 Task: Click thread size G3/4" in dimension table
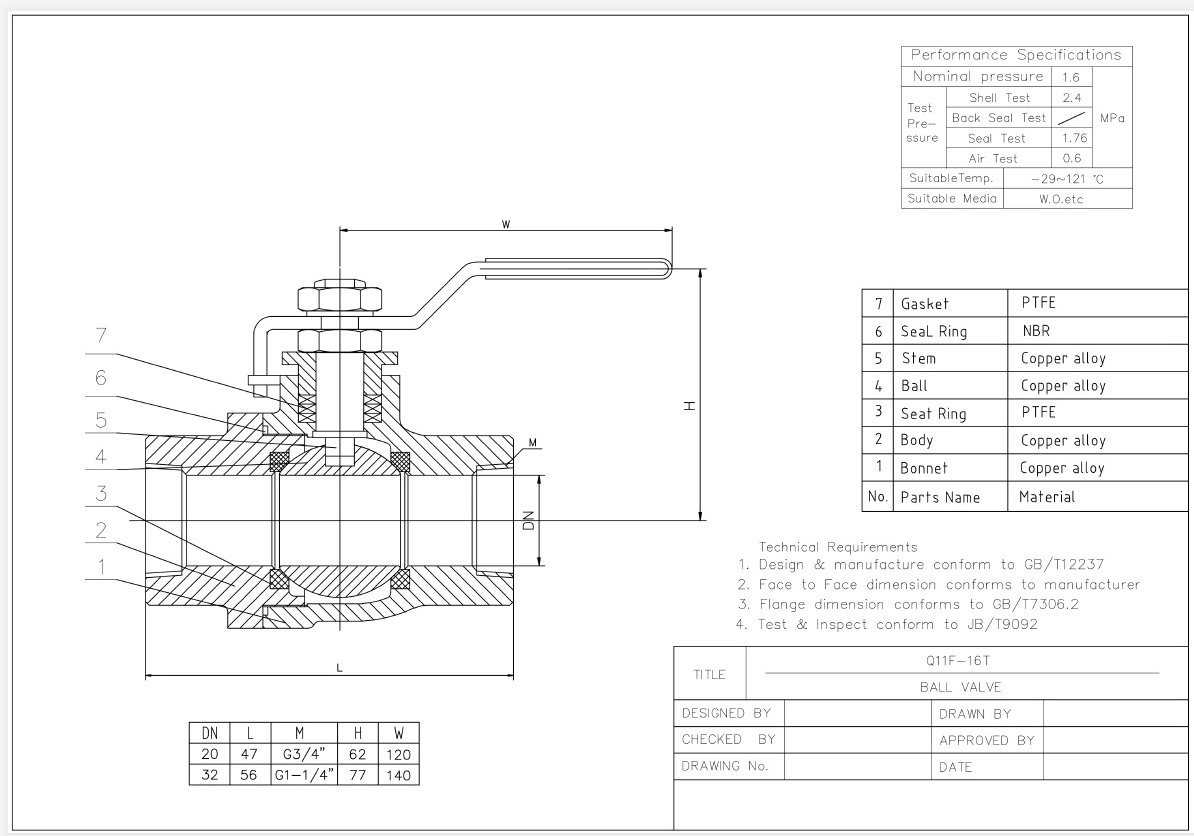pyautogui.click(x=304, y=754)
